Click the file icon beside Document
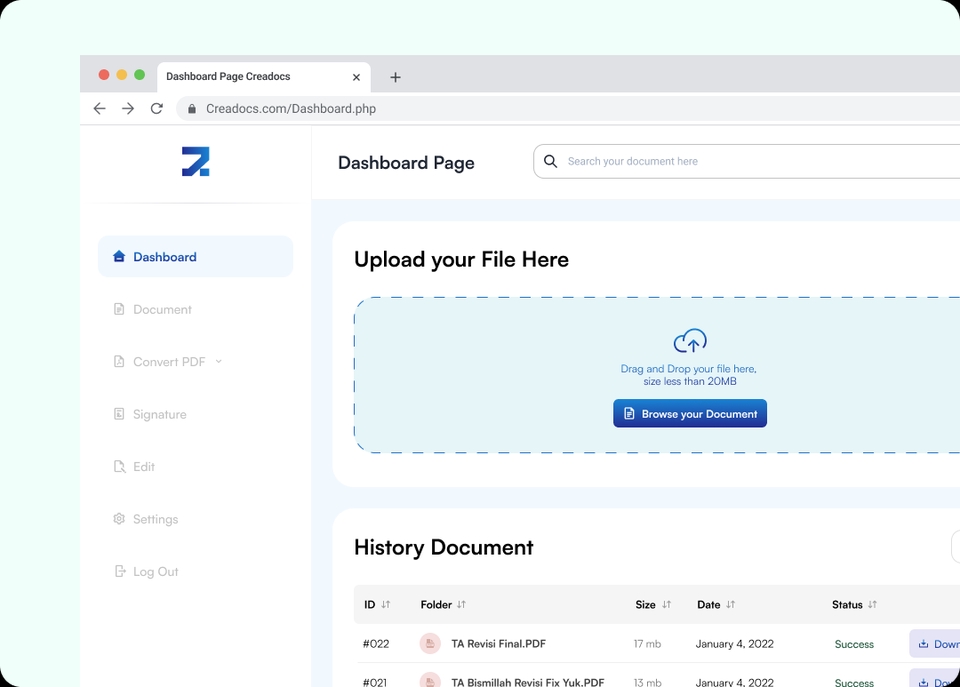Viewport: 960px width, 687px height. pyautogui.click(x=119, y=309)
